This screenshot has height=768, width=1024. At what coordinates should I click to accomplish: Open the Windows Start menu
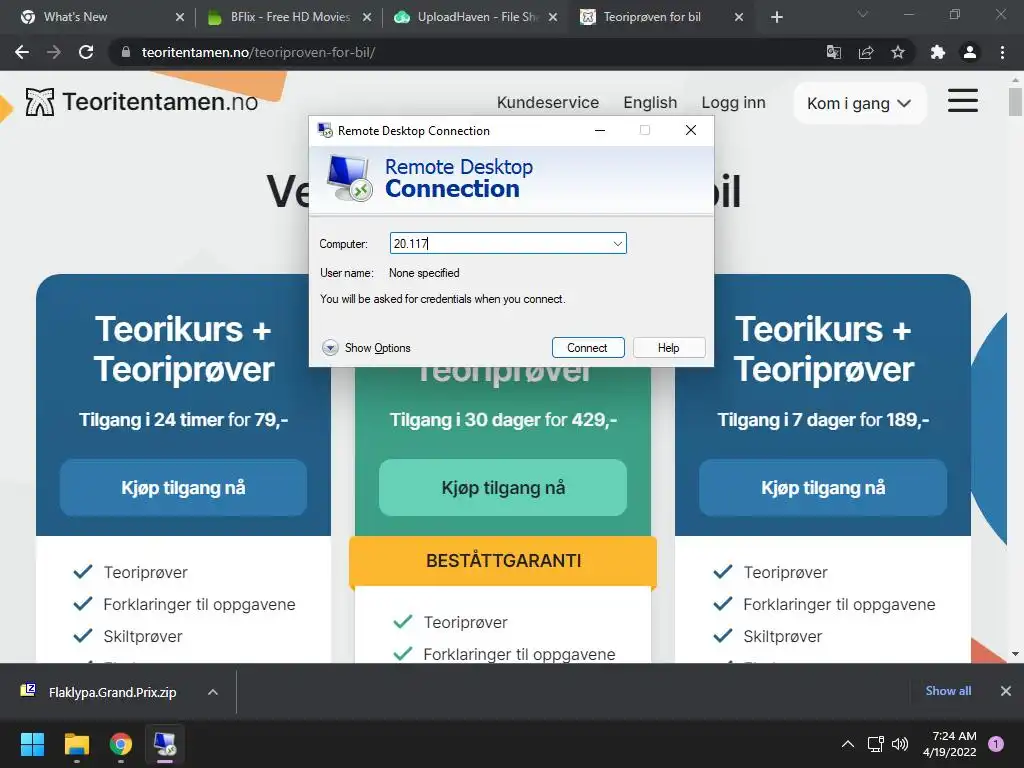click(x=32, y=744)
